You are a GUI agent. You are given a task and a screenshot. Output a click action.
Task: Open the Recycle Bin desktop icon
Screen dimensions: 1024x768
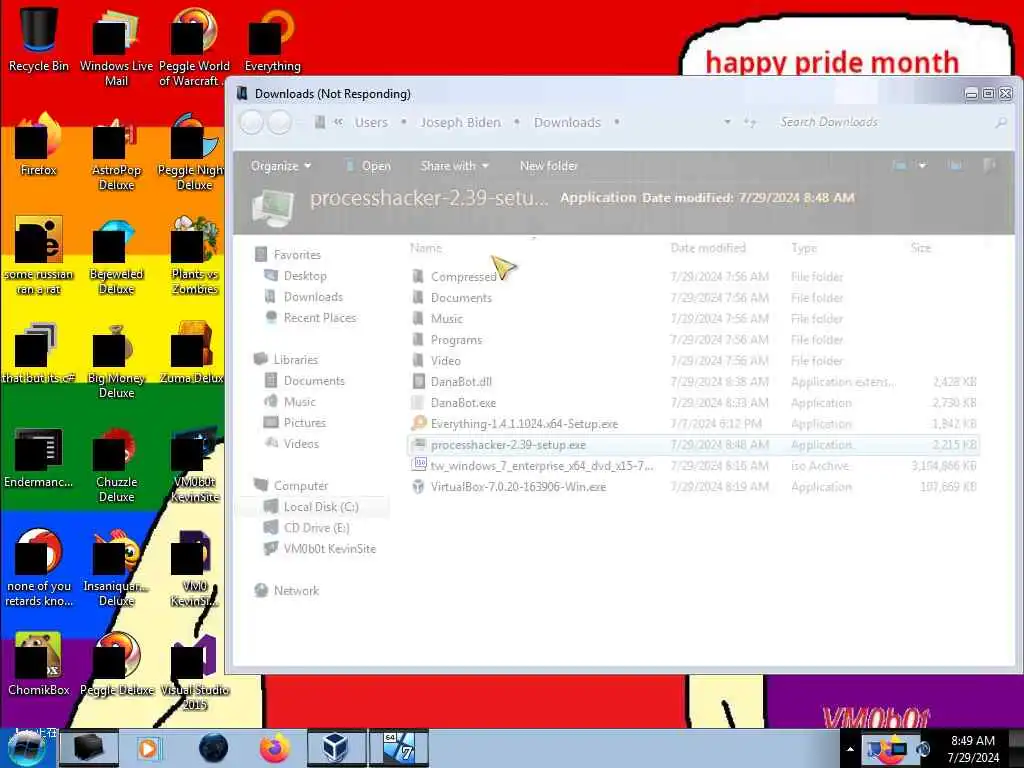[39, 39]
